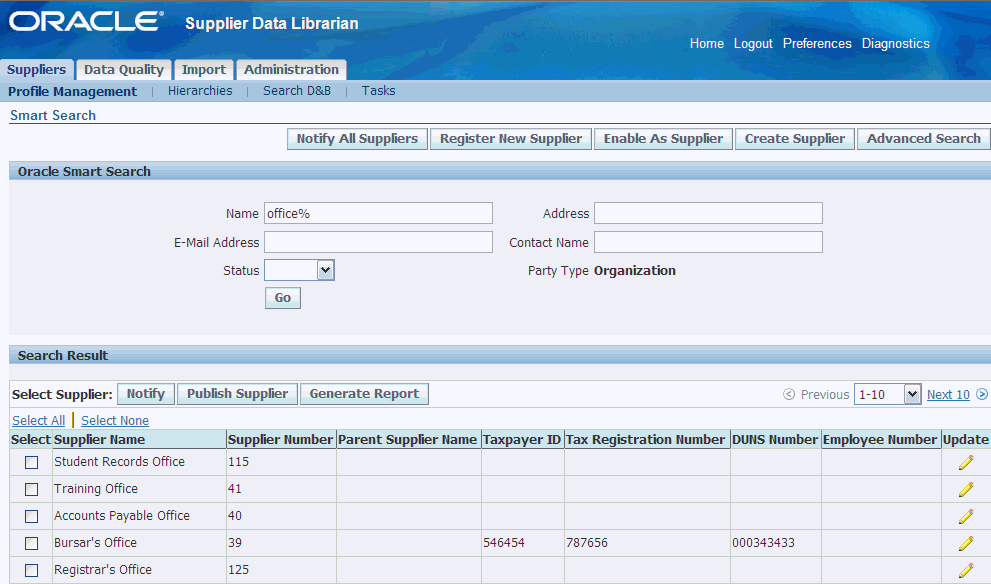This screenshot has width=991, height=584.
Task: Click the Parent Supplier Name column header
Action: tap(408, 440)
